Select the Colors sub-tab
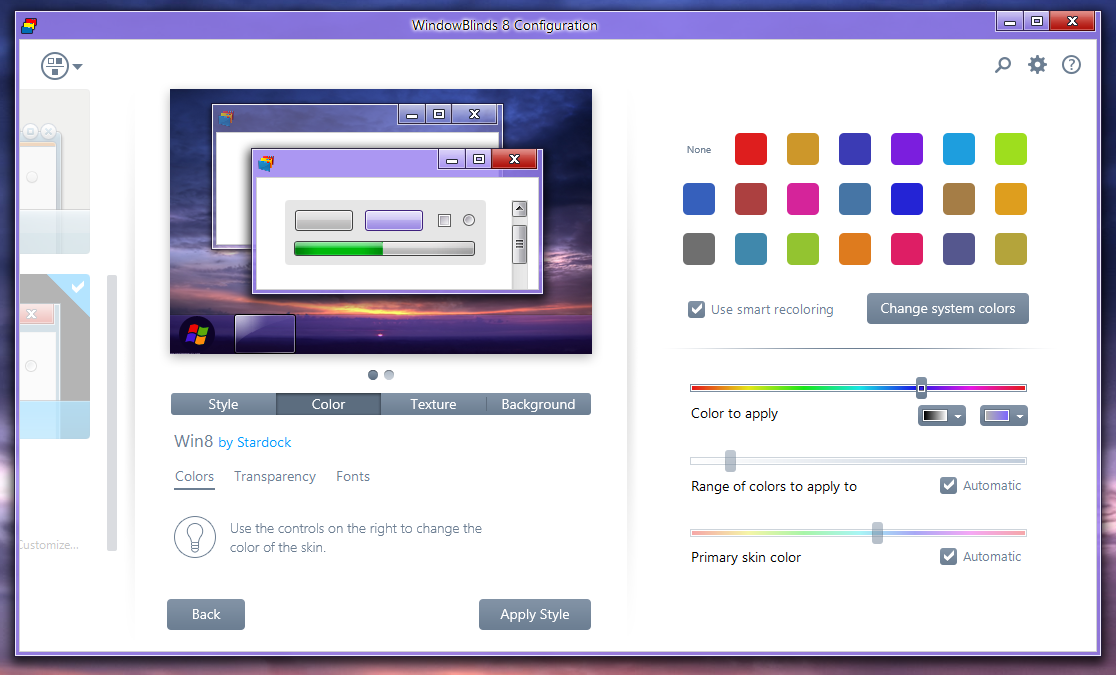 click(x=194, y=476)
